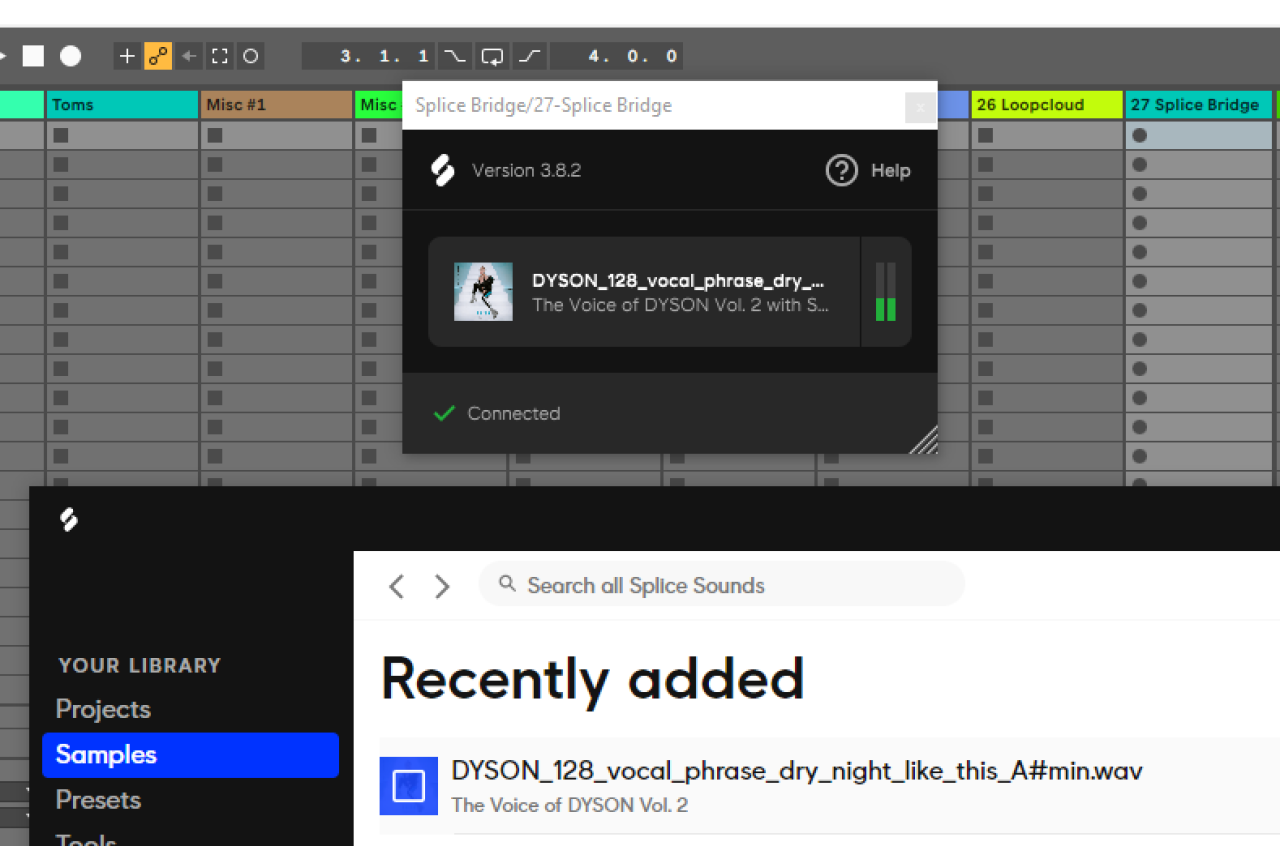Screen dimensions: 1280x846
Task: Click the round Arrangement Record button
Action: click(70, 56)
